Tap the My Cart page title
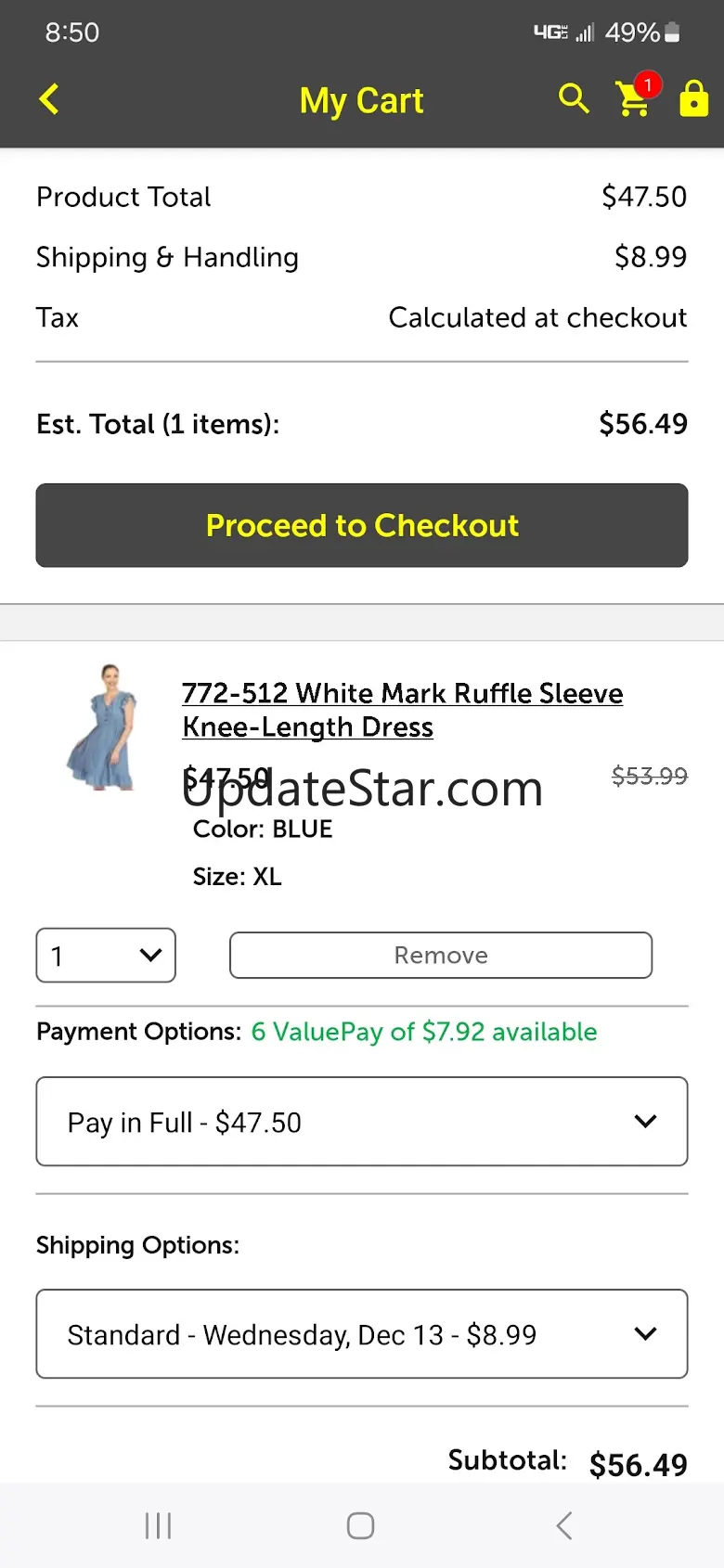The width and height of the screenshot is (724, 1568). coord(361,100)
